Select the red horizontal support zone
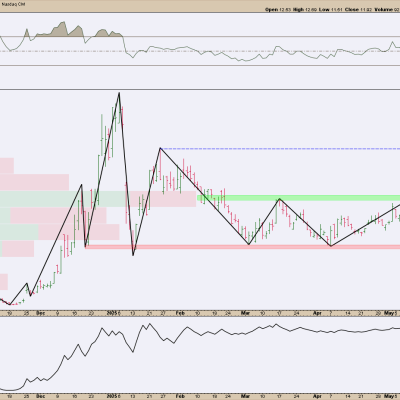 tap(243, 247)
